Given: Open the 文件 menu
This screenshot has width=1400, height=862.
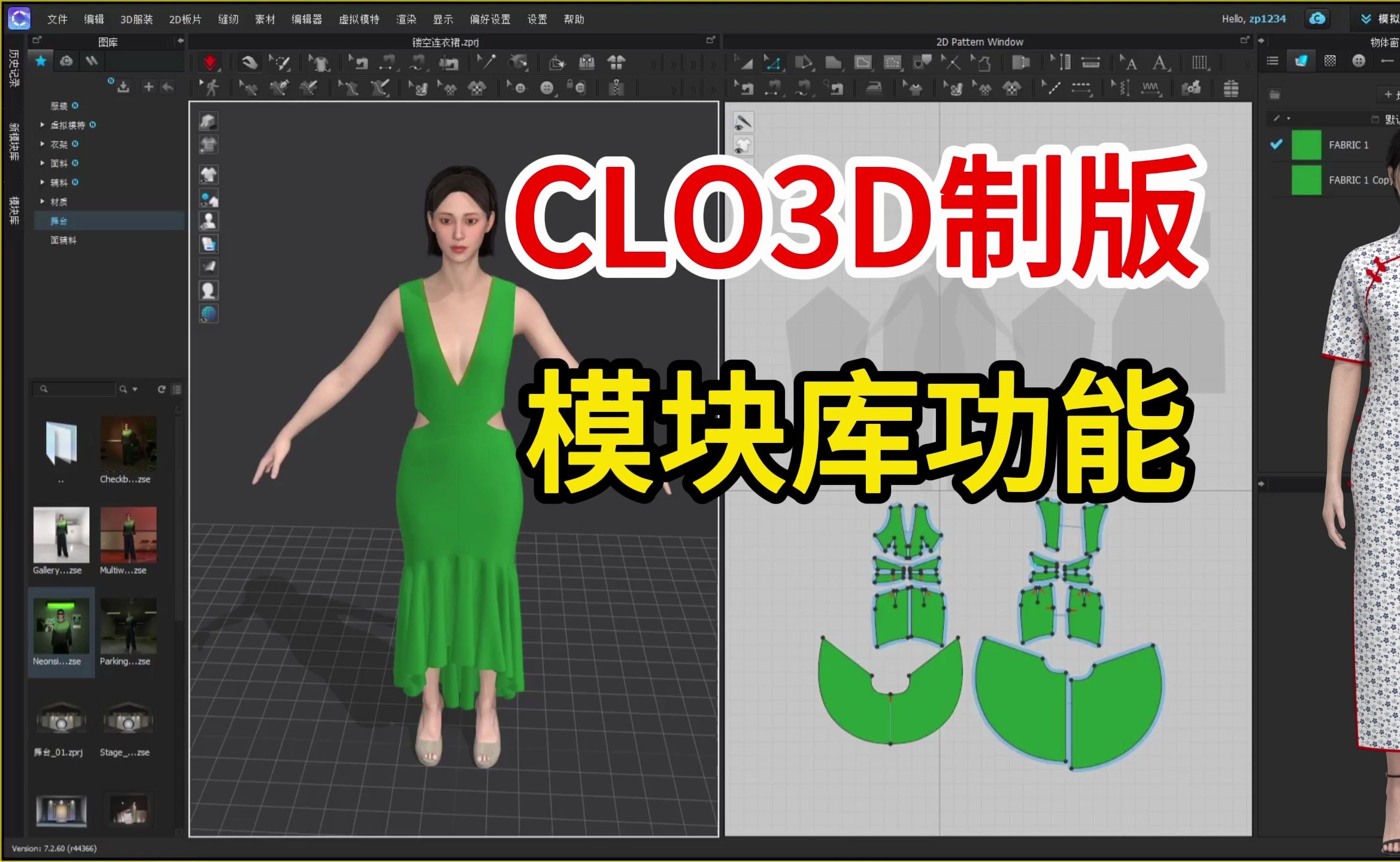Looking at the screenshot, I should pos(57,19).
